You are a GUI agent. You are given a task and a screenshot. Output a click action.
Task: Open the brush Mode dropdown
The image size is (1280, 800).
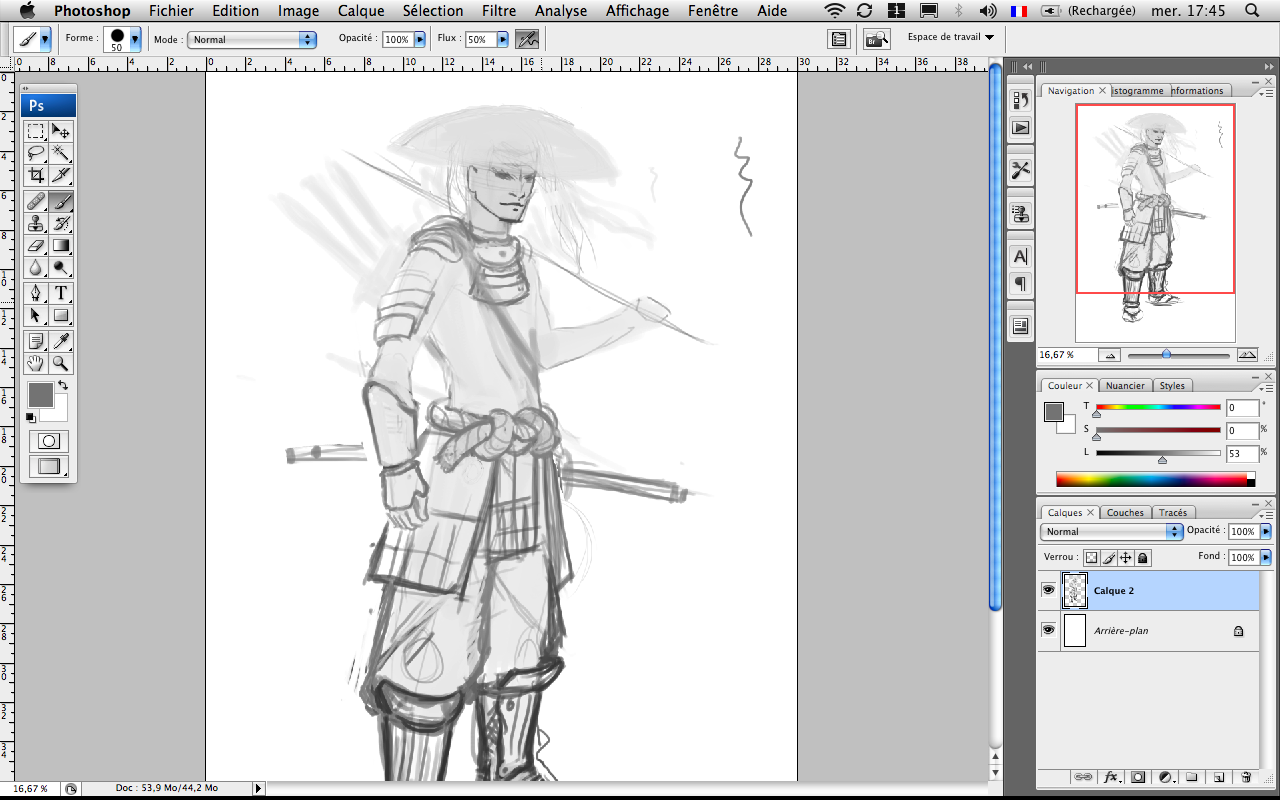tap(252, 40)
